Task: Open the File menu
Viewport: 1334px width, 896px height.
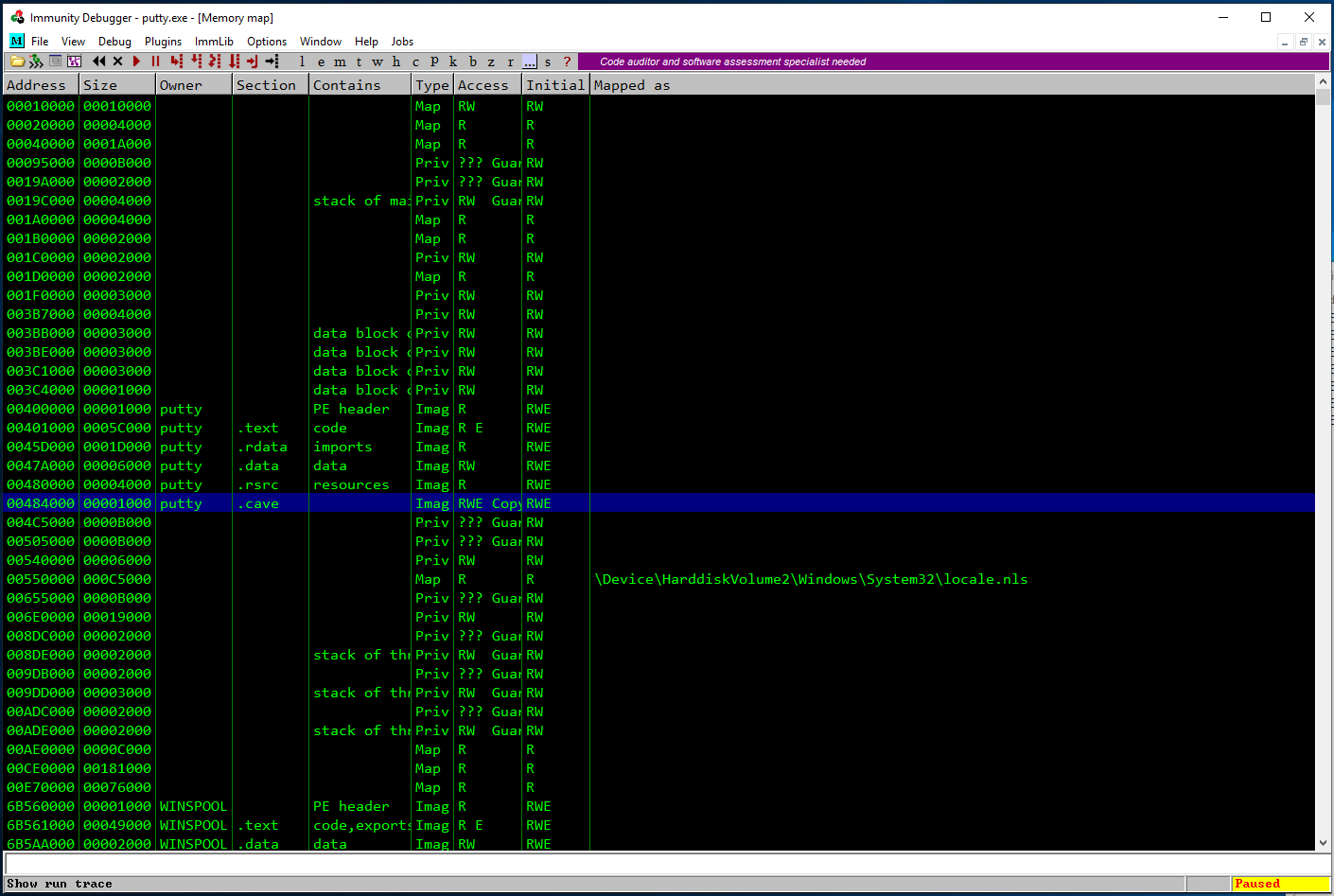Action: pos(40,42)
